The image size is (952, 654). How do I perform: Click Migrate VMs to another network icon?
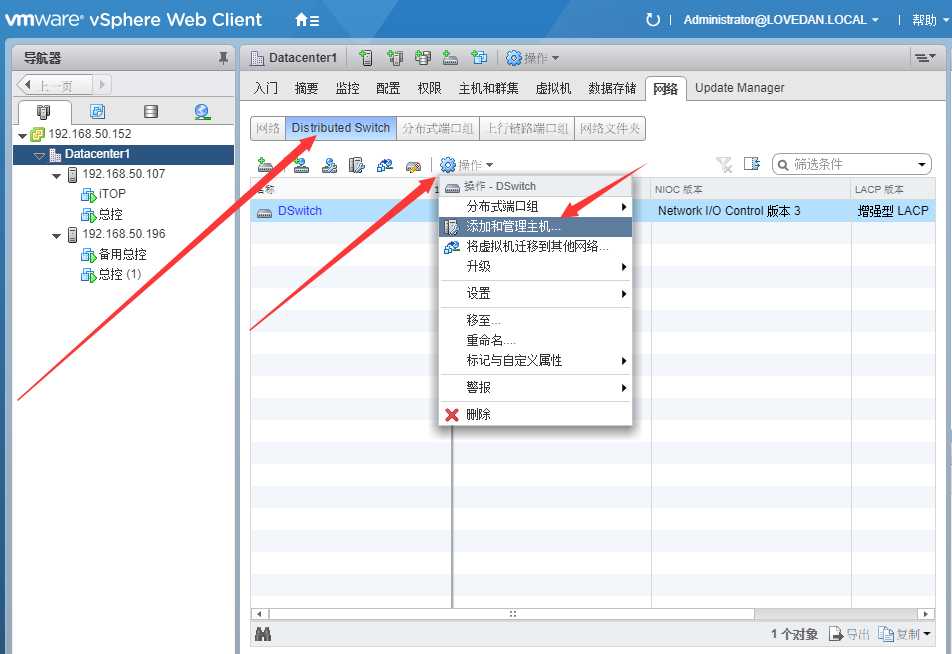(x=384, y=165)
